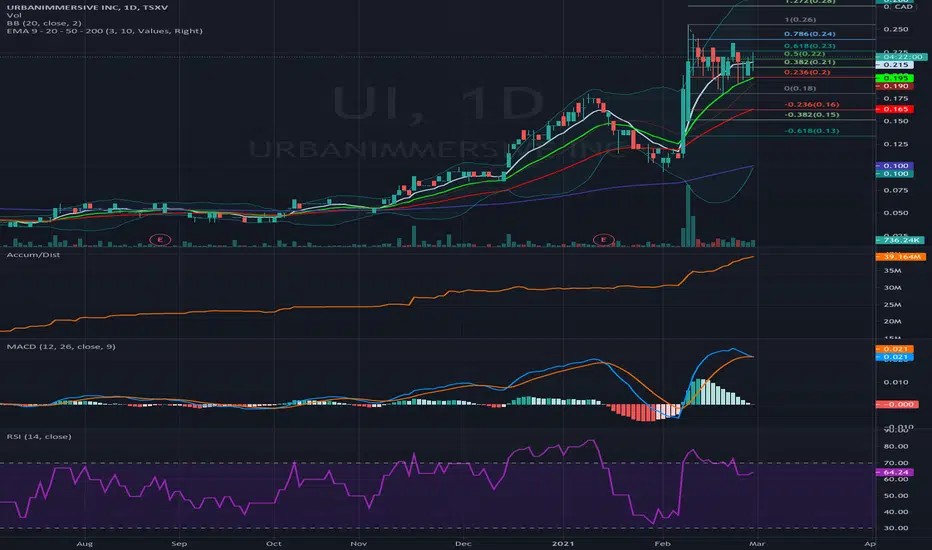932x550 pixels.
Task: Click Nov on the time axis
Action: click(358, 543)
